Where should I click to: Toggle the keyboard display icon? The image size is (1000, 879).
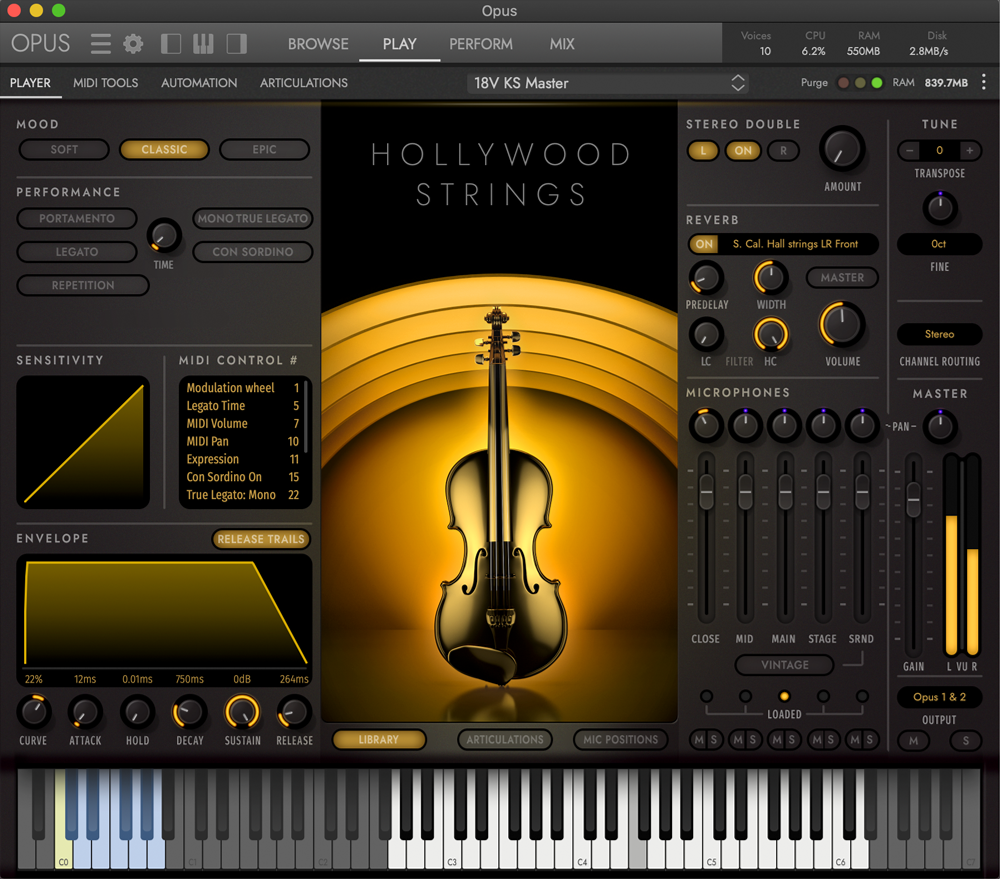point(203,44)
